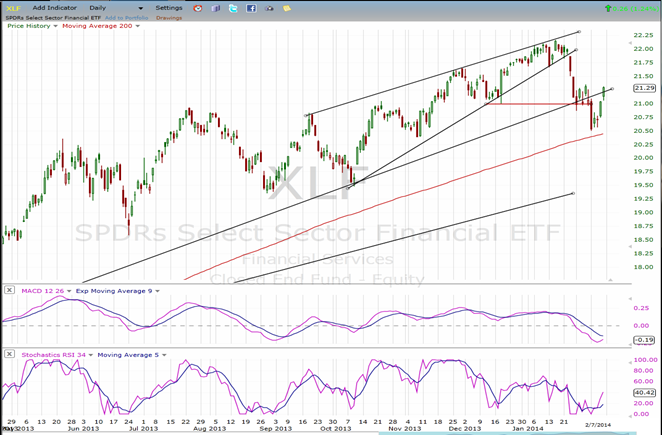Open the Stochastics RSI 34 dropdown
The height and width of the screenshot is (435, 662).
tap(91, 355)
